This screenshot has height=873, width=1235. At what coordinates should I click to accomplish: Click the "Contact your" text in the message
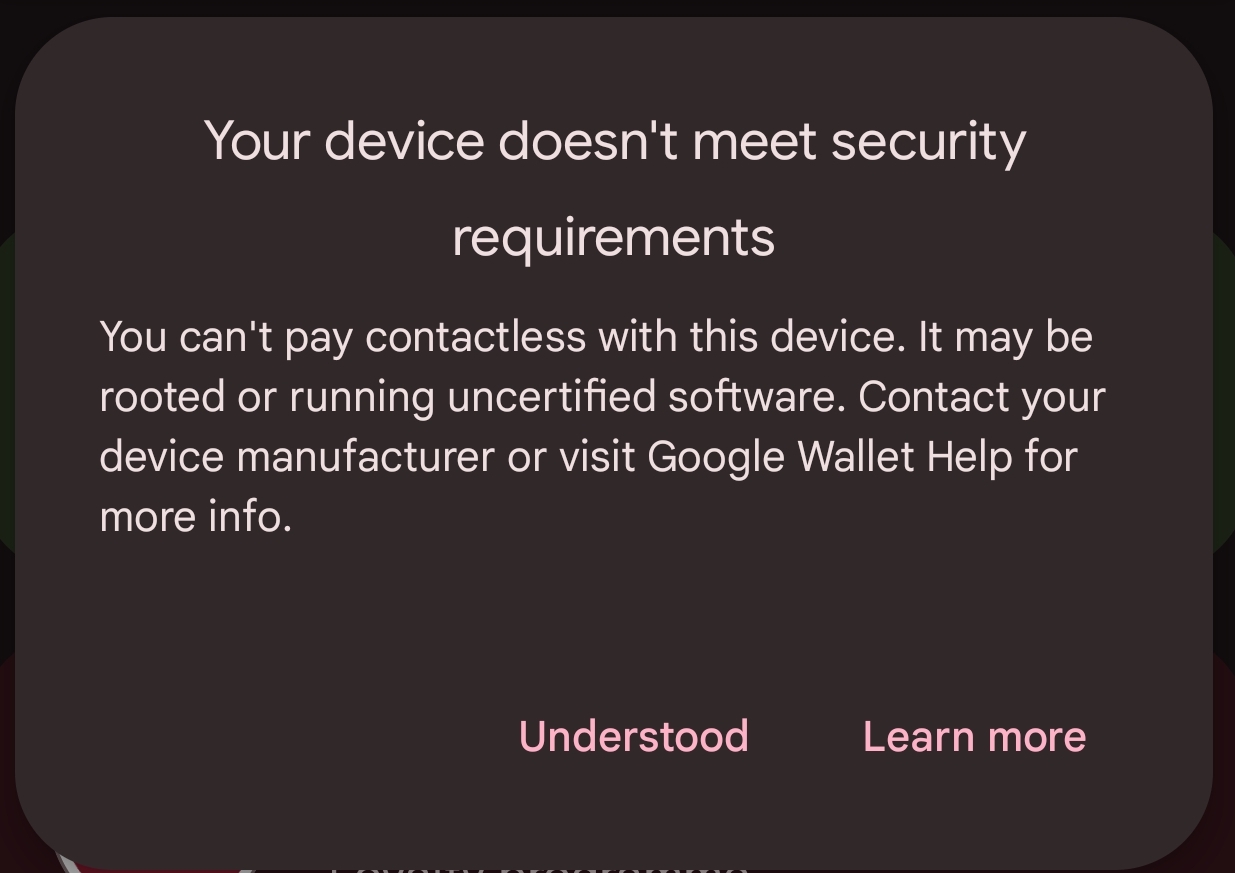click(981, 398)
